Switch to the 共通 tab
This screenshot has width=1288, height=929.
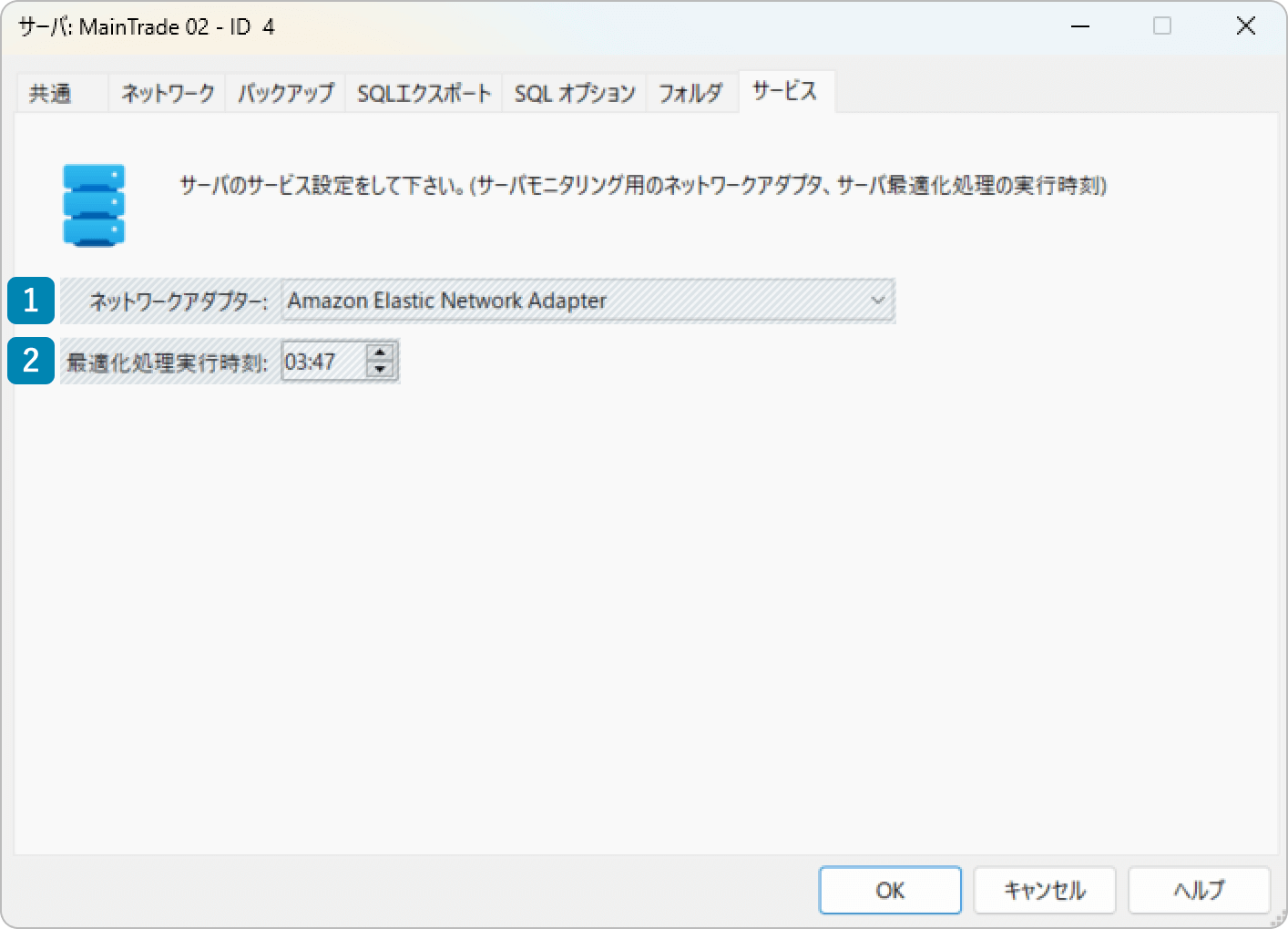62,93
